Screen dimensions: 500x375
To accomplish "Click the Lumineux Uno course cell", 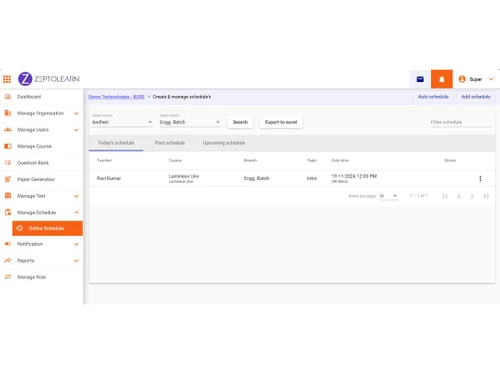I will [x=184, y=178].
